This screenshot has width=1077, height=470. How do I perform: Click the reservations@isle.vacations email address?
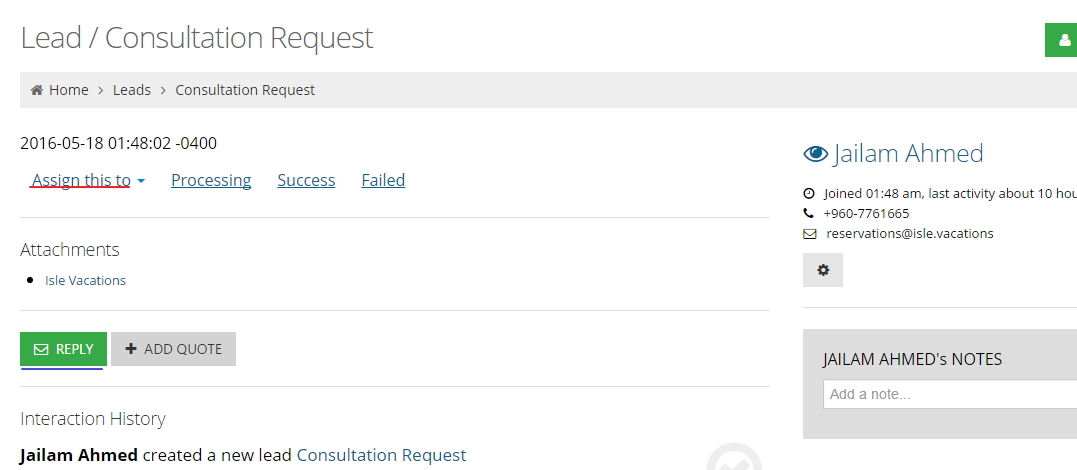[910, 234]
